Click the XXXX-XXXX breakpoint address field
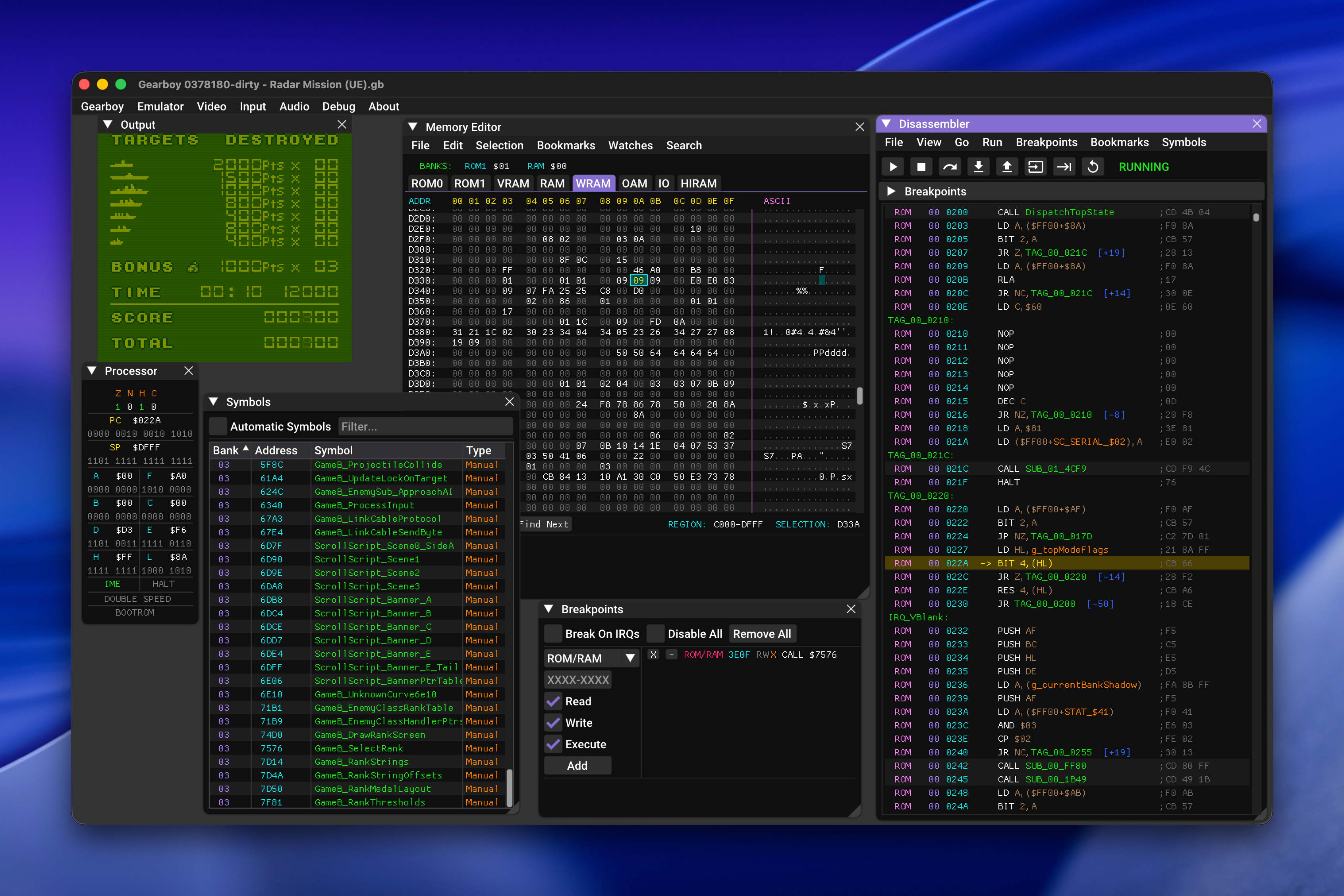The width and height of the screenshot is (1344, 896). [x=578, y=680]
